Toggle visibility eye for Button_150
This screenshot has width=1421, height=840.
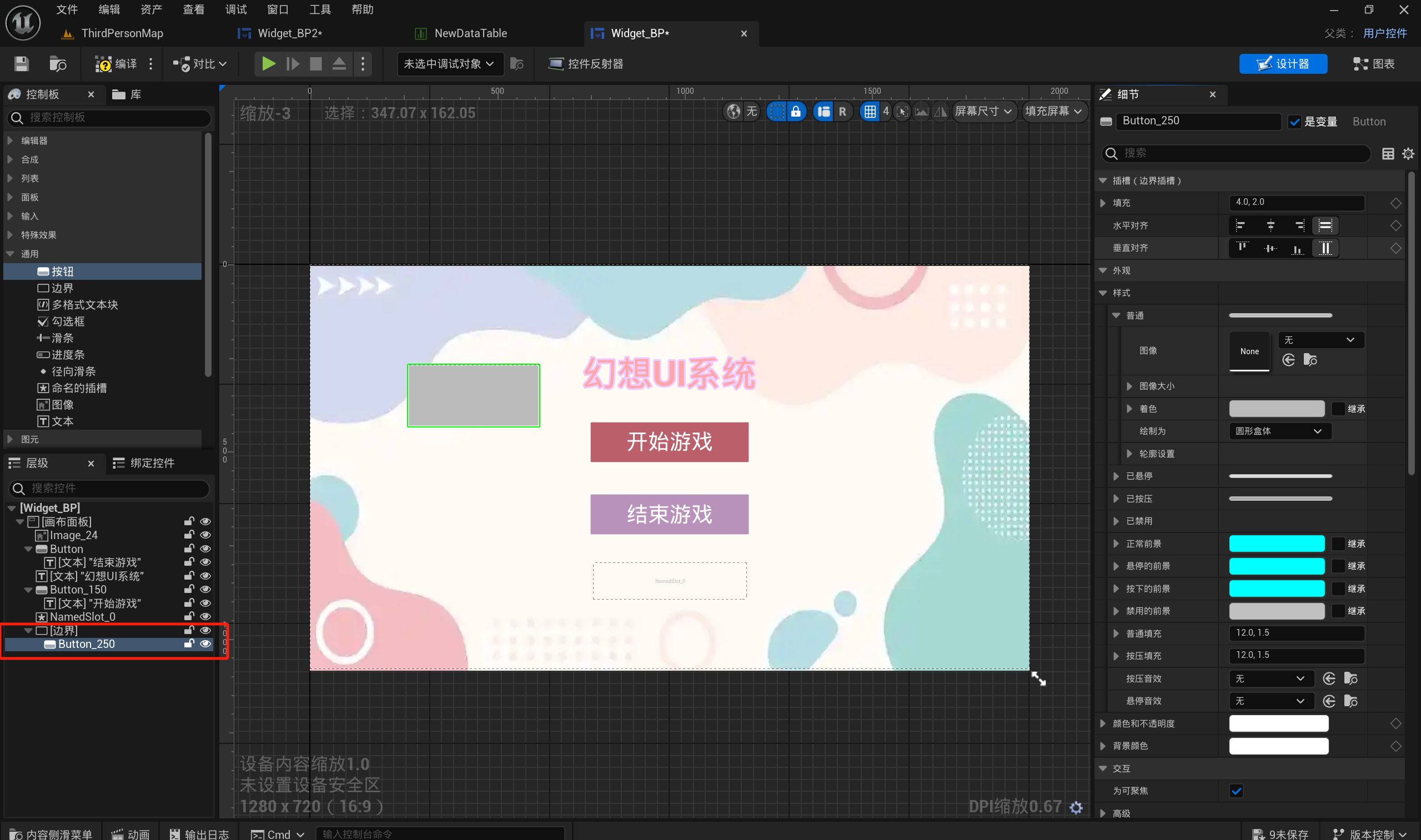(205, 590)
